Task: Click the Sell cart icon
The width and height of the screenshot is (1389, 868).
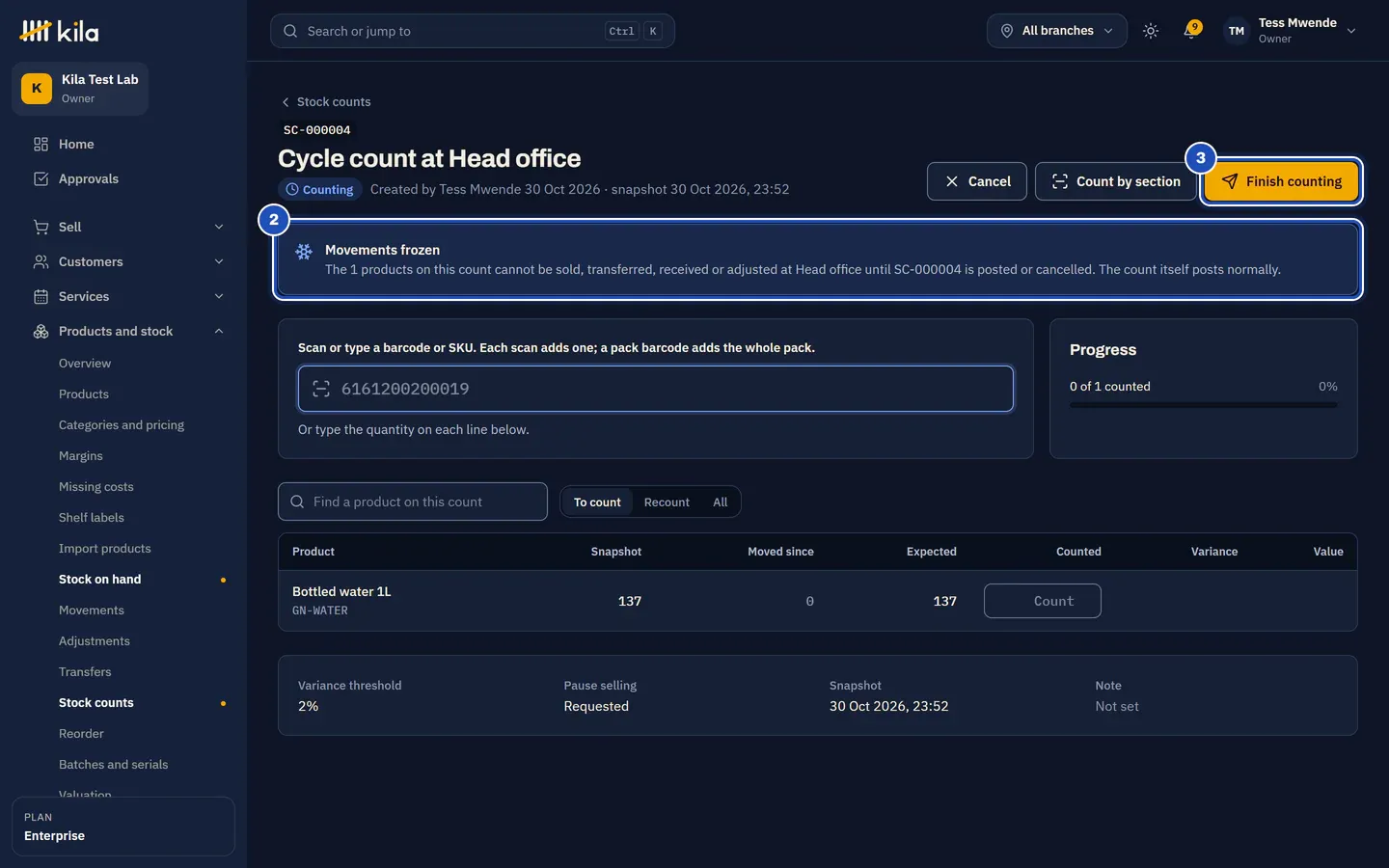Action: click(x=41, y=227)
